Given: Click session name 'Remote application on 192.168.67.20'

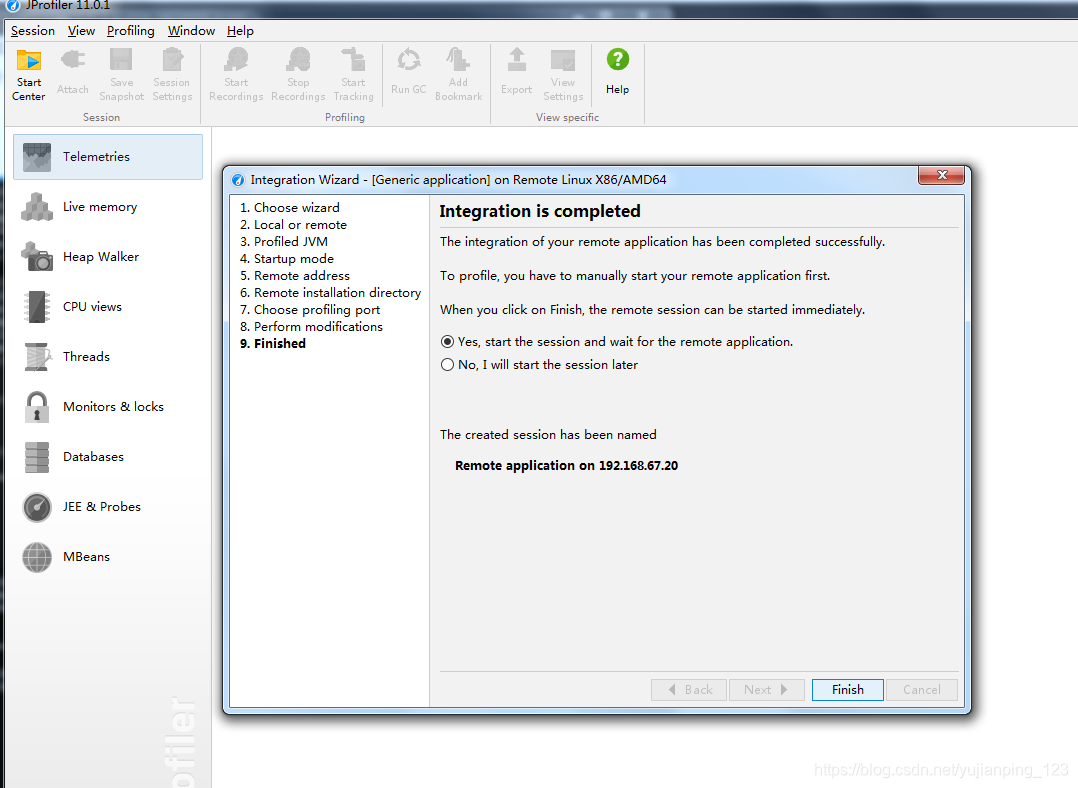Looking at the screenshot, I should pos(566,466).
